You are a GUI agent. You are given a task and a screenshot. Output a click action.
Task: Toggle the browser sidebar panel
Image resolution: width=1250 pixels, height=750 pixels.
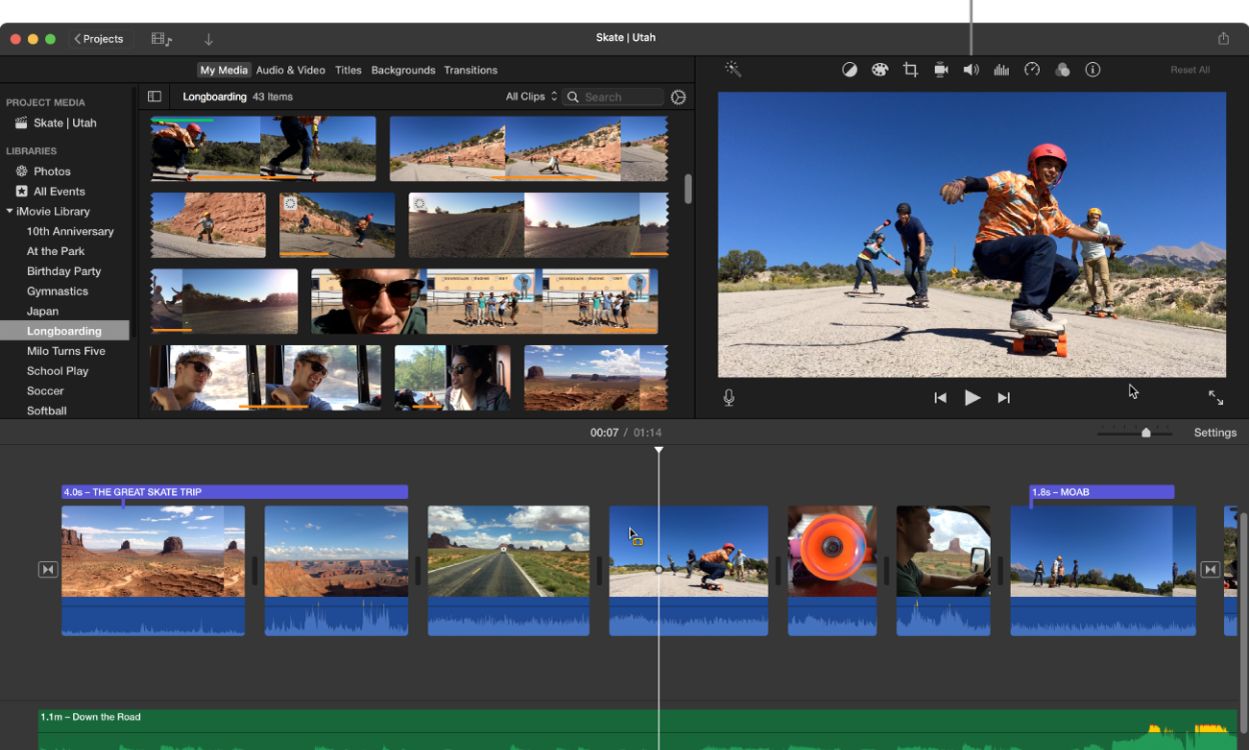[x=155, y=96]
